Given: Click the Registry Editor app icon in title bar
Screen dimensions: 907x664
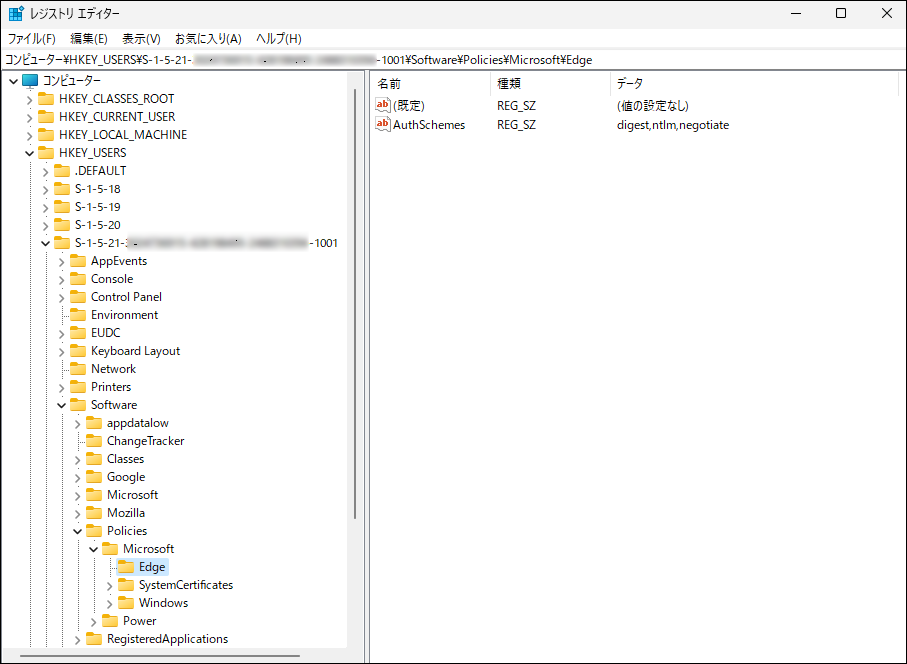Looking at the screenshot, I should point(16,14).
